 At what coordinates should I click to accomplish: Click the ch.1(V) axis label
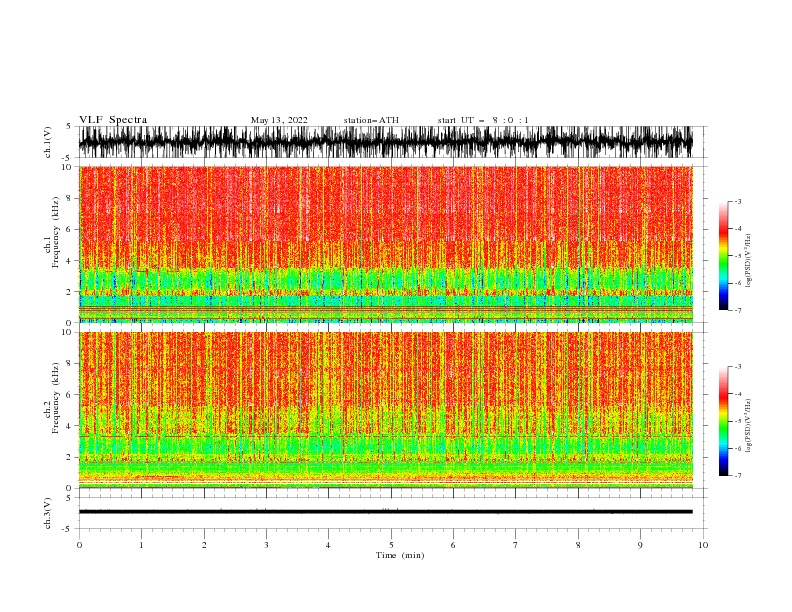click(48, 142)
